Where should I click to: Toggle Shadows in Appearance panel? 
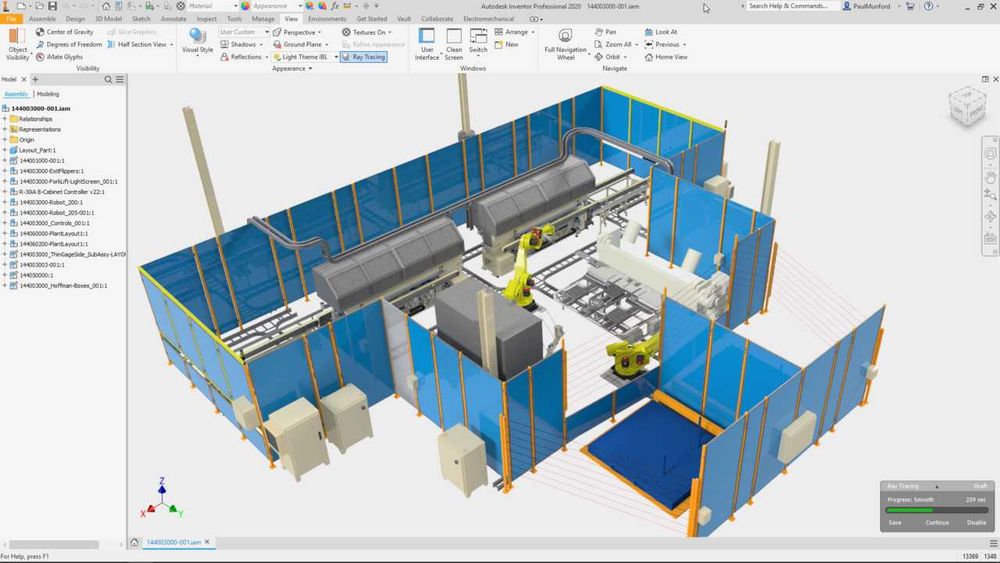[x=239, y=45]
